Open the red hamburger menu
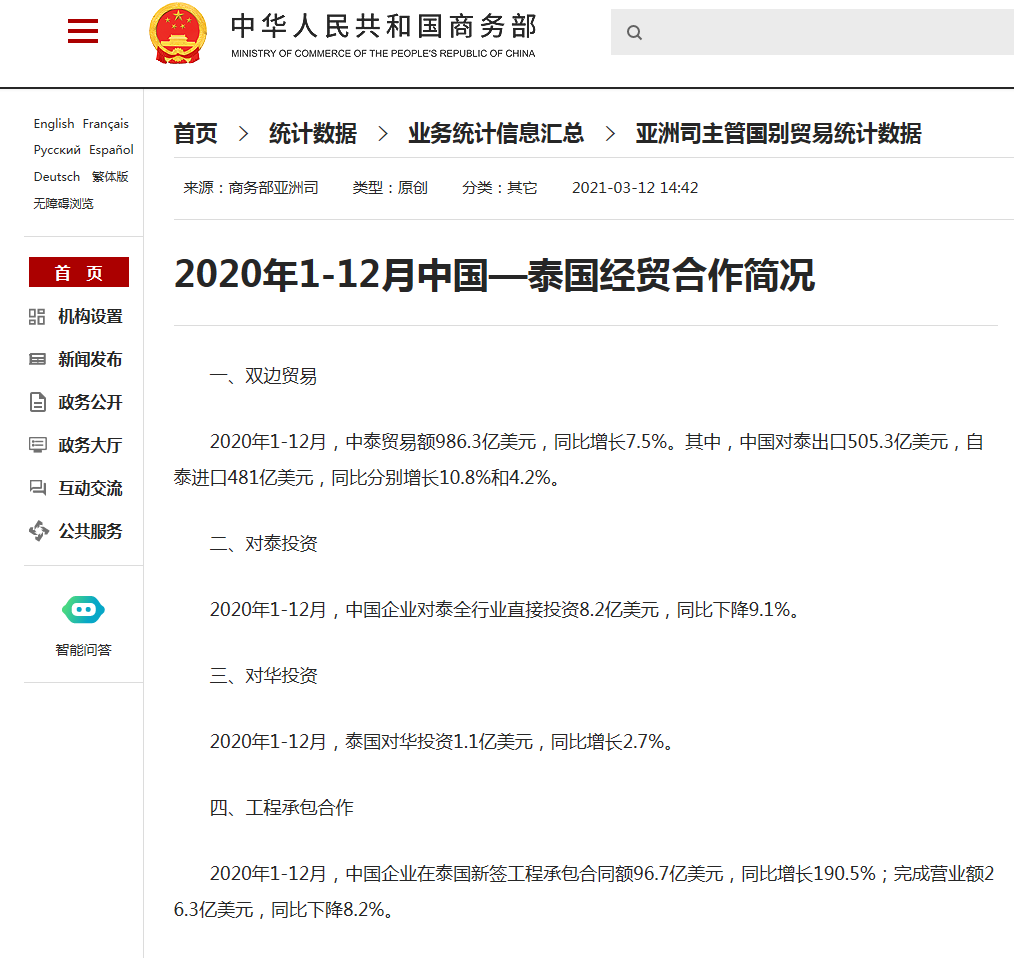This screenshot has height=958, width=1014. (83, 31)
